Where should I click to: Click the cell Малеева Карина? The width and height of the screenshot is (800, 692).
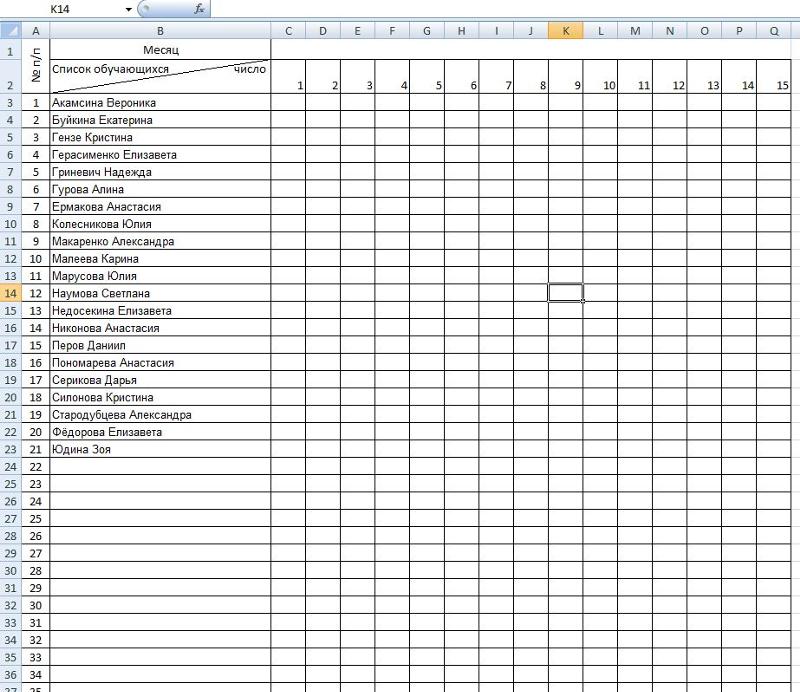[160, 259]
